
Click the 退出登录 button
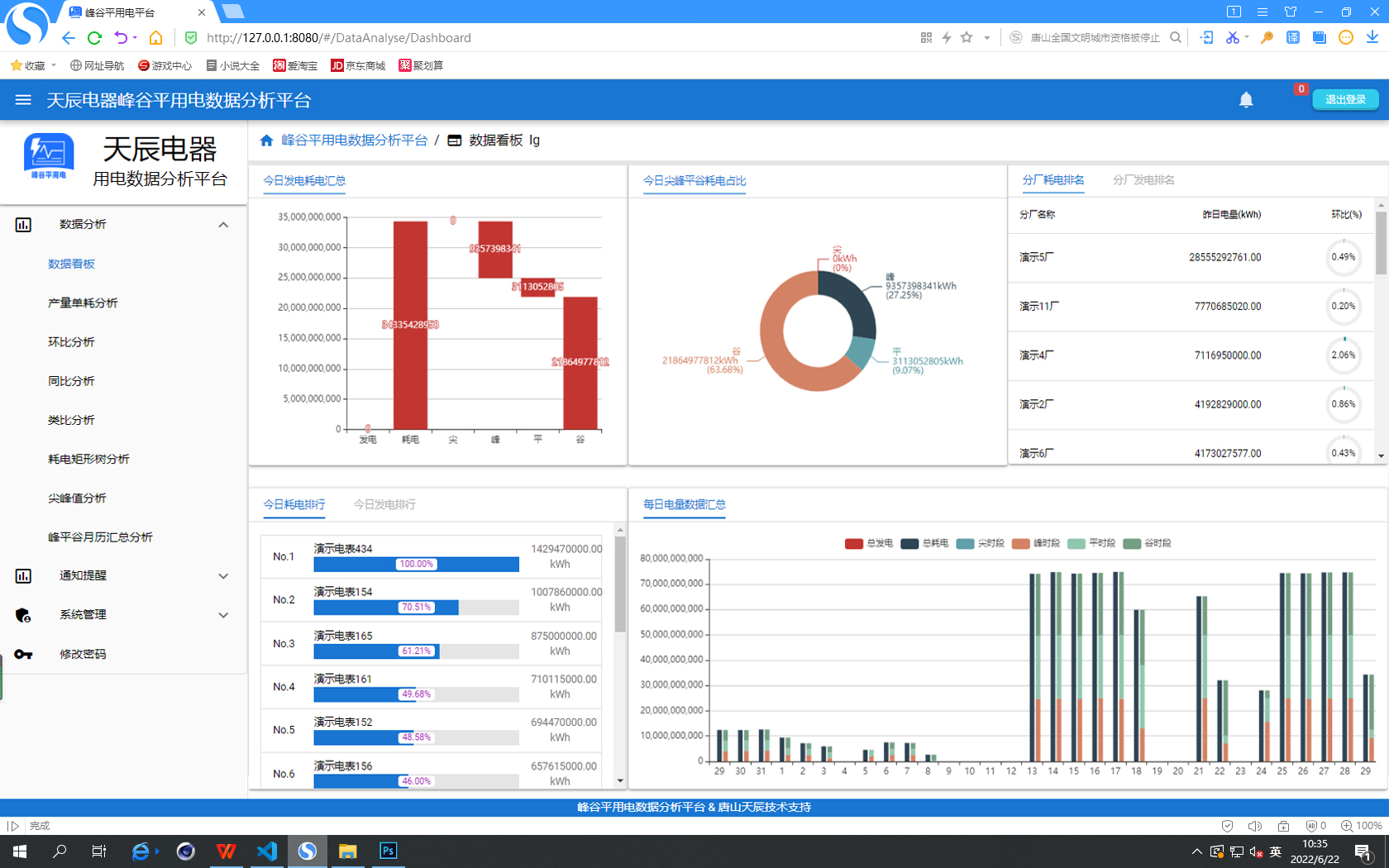click(1344, 99)
